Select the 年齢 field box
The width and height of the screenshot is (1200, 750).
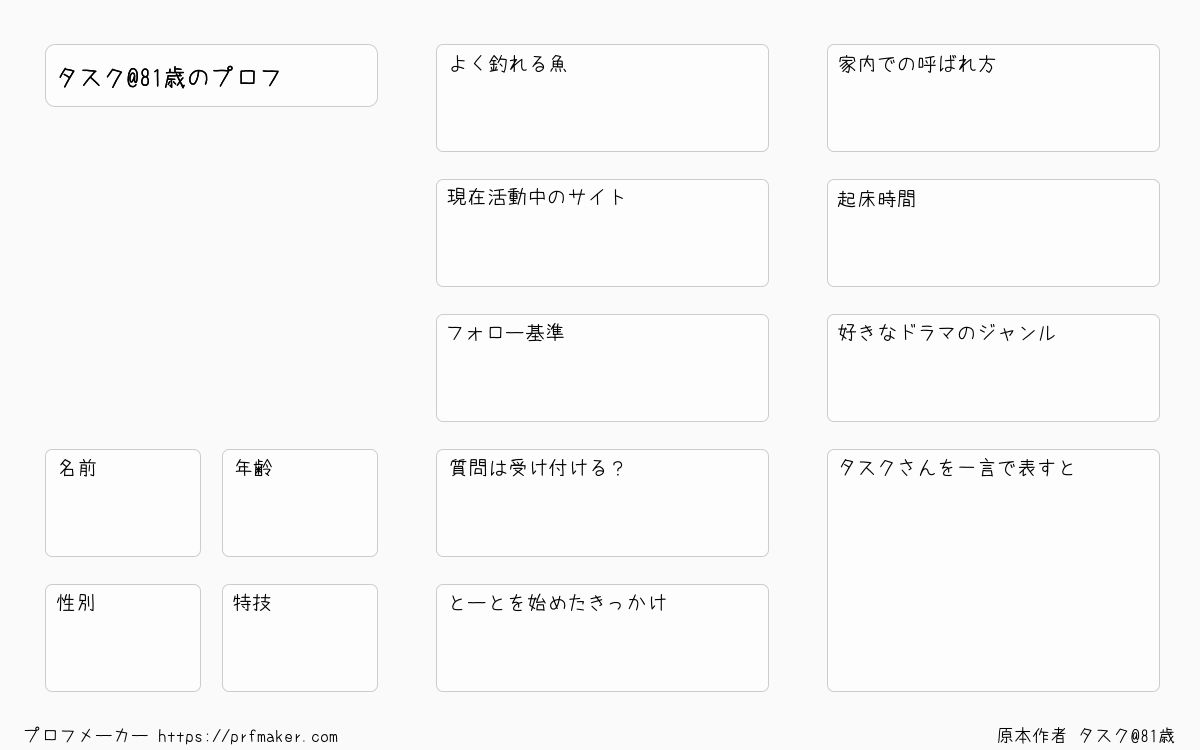click(x=300, y=503)
